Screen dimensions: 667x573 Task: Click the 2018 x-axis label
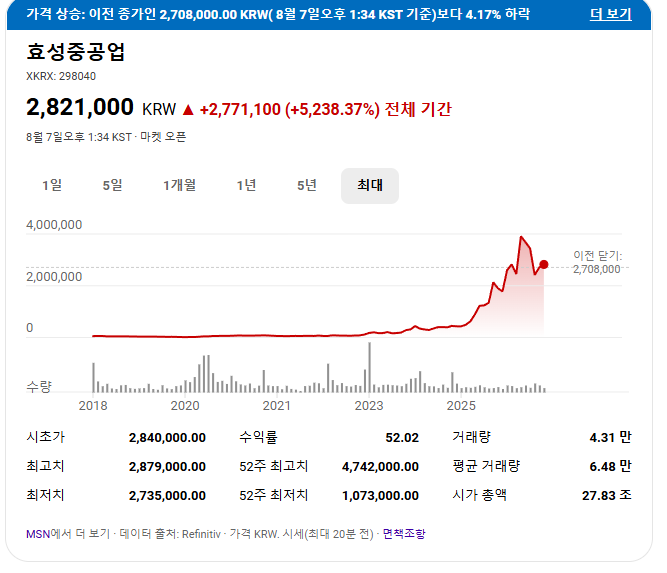tap(93, 406)
